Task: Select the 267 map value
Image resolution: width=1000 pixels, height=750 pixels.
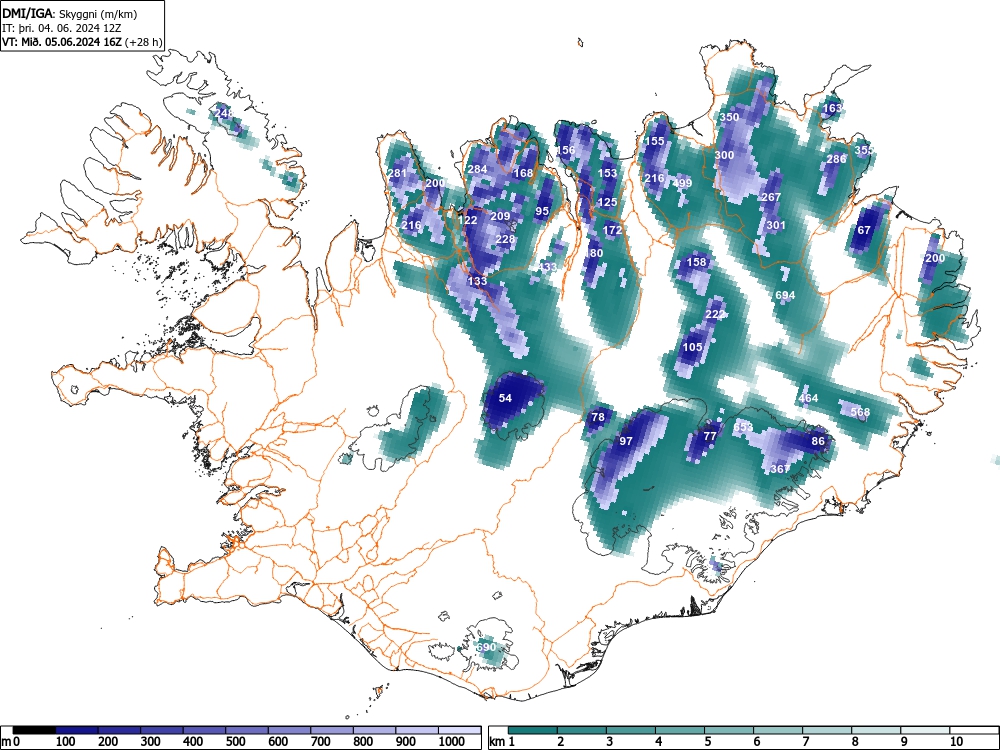Action: [771, 197]
